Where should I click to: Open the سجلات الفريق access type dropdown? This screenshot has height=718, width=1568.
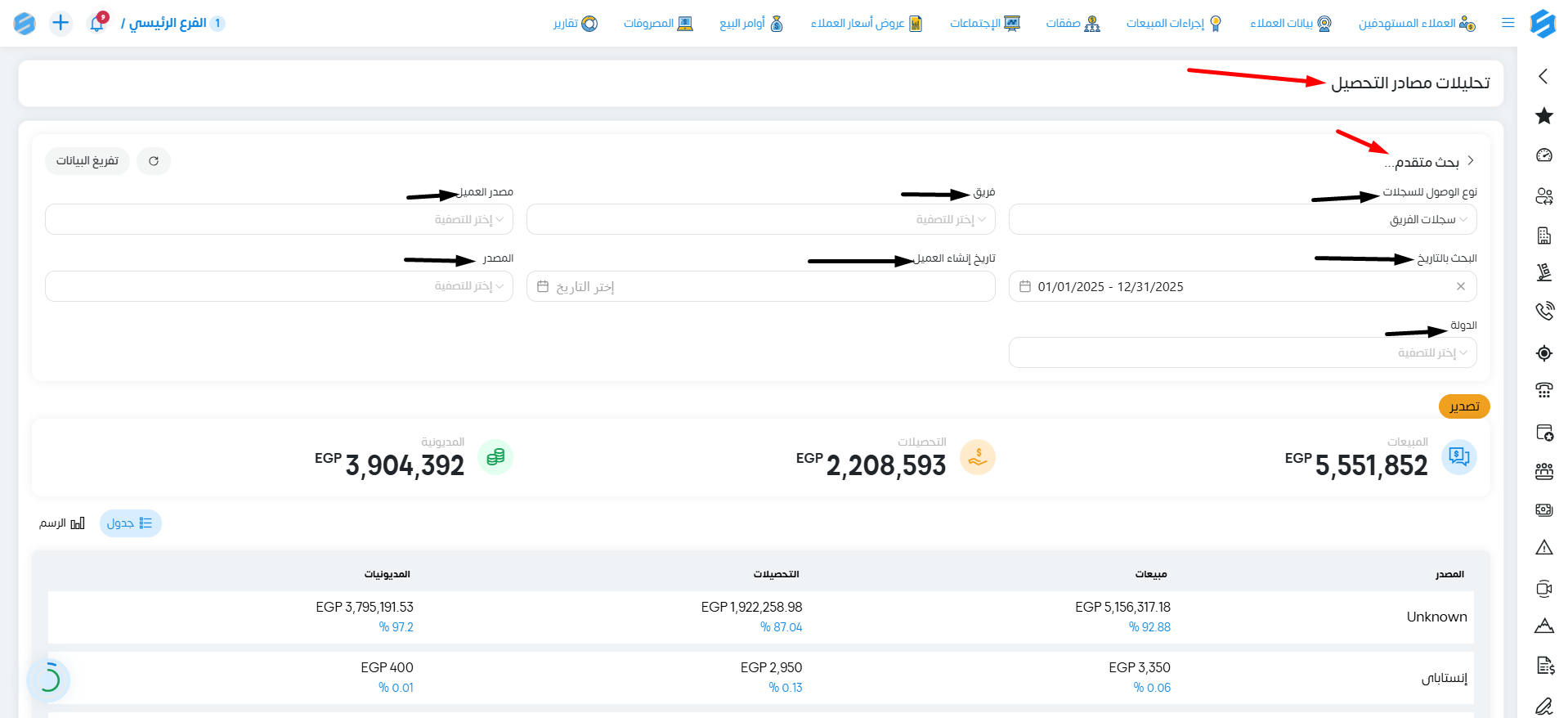point(1243,219)
